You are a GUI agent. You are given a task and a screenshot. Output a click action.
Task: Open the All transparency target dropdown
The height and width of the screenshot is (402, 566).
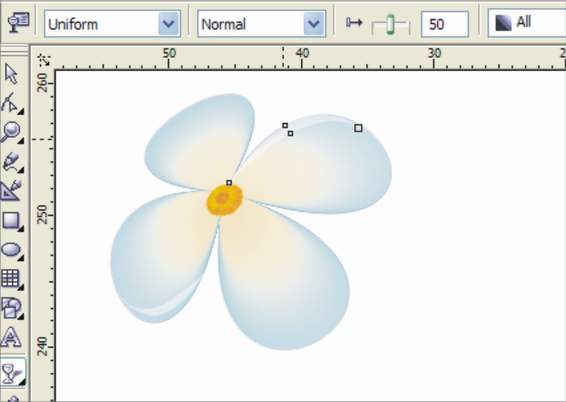point(527,23)
